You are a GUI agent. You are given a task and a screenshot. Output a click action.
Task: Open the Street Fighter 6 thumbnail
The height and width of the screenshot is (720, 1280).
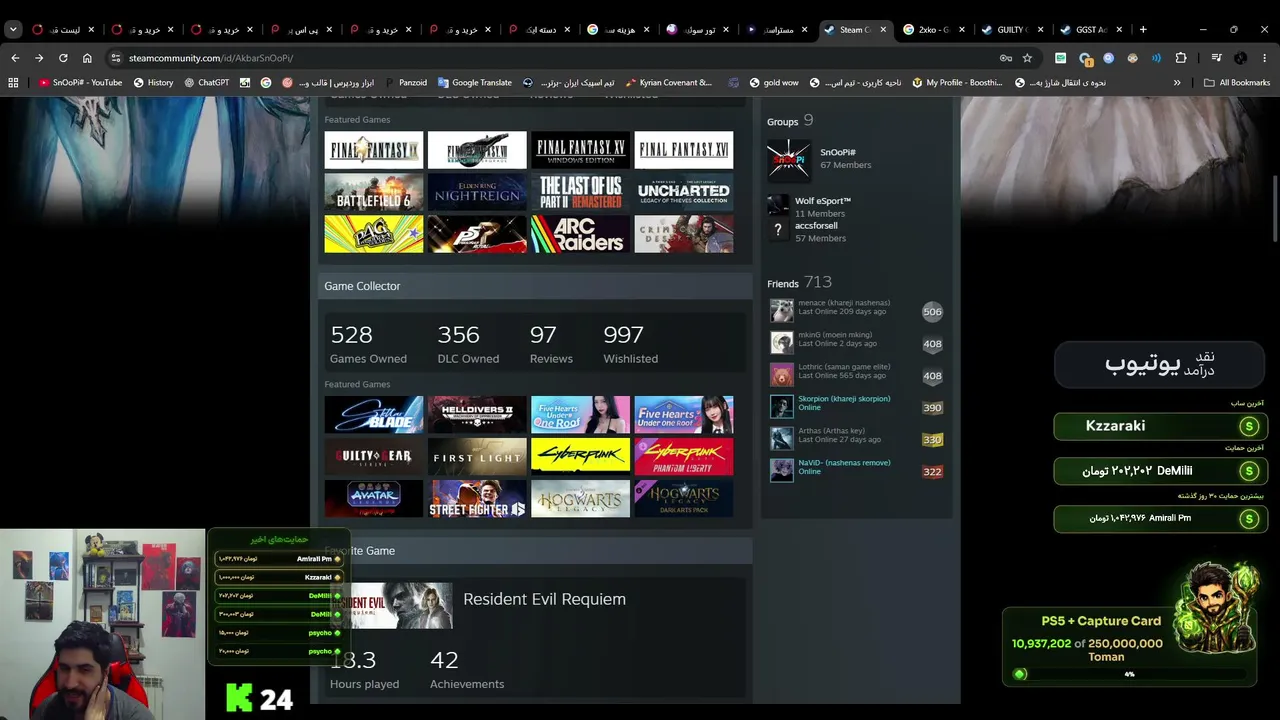477,499
